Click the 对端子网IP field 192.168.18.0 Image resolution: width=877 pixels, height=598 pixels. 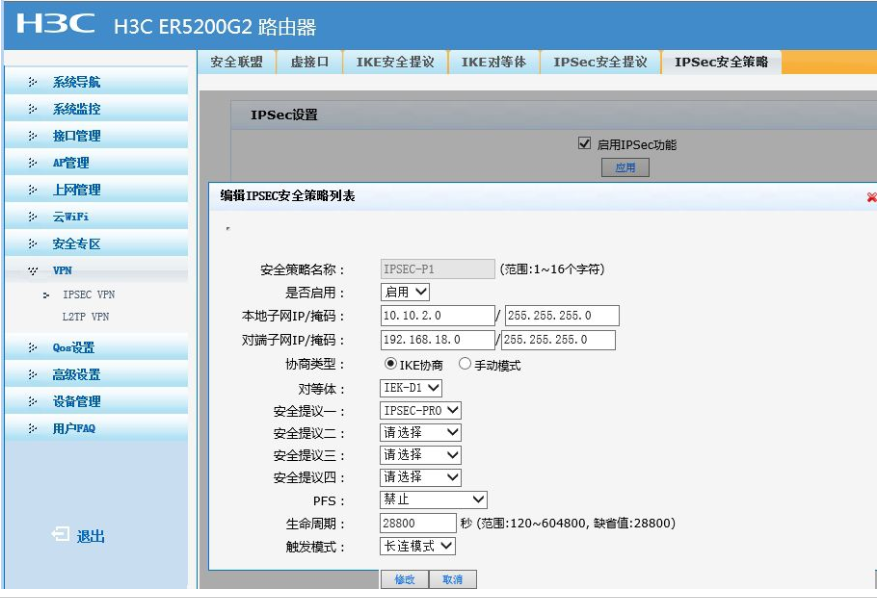pos(437,340)
